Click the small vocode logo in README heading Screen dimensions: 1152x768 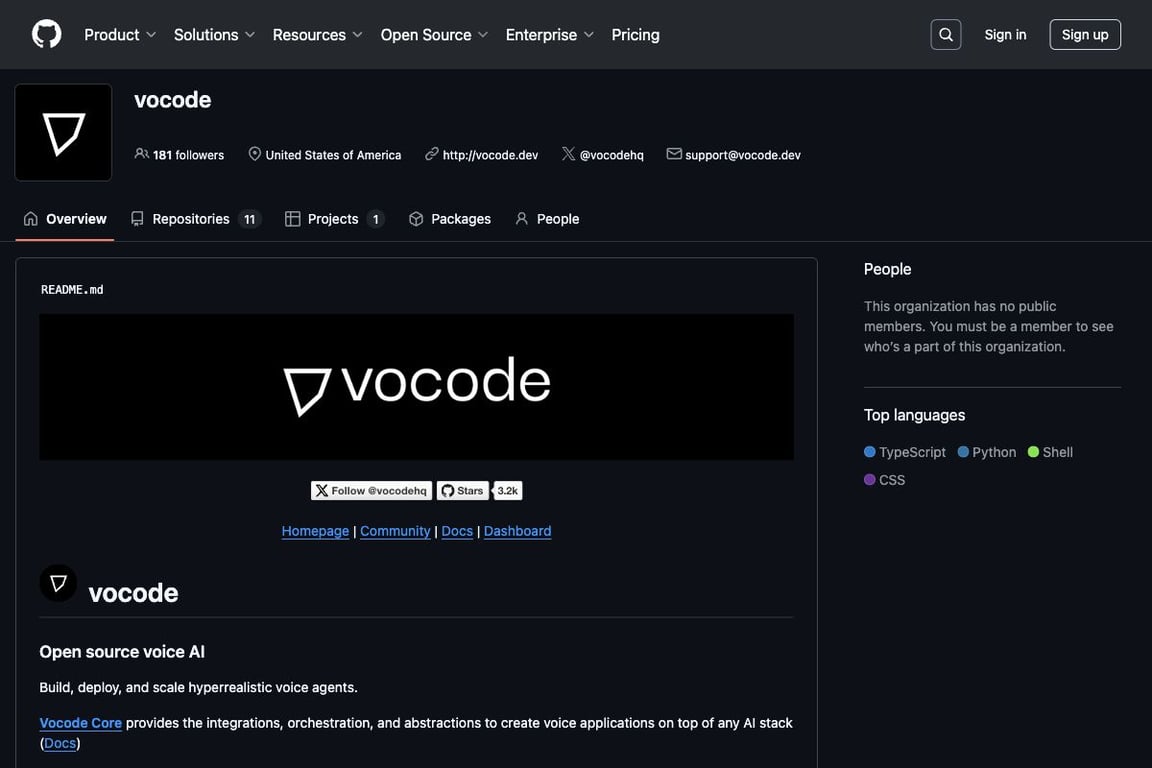click(x=58, y=584)
